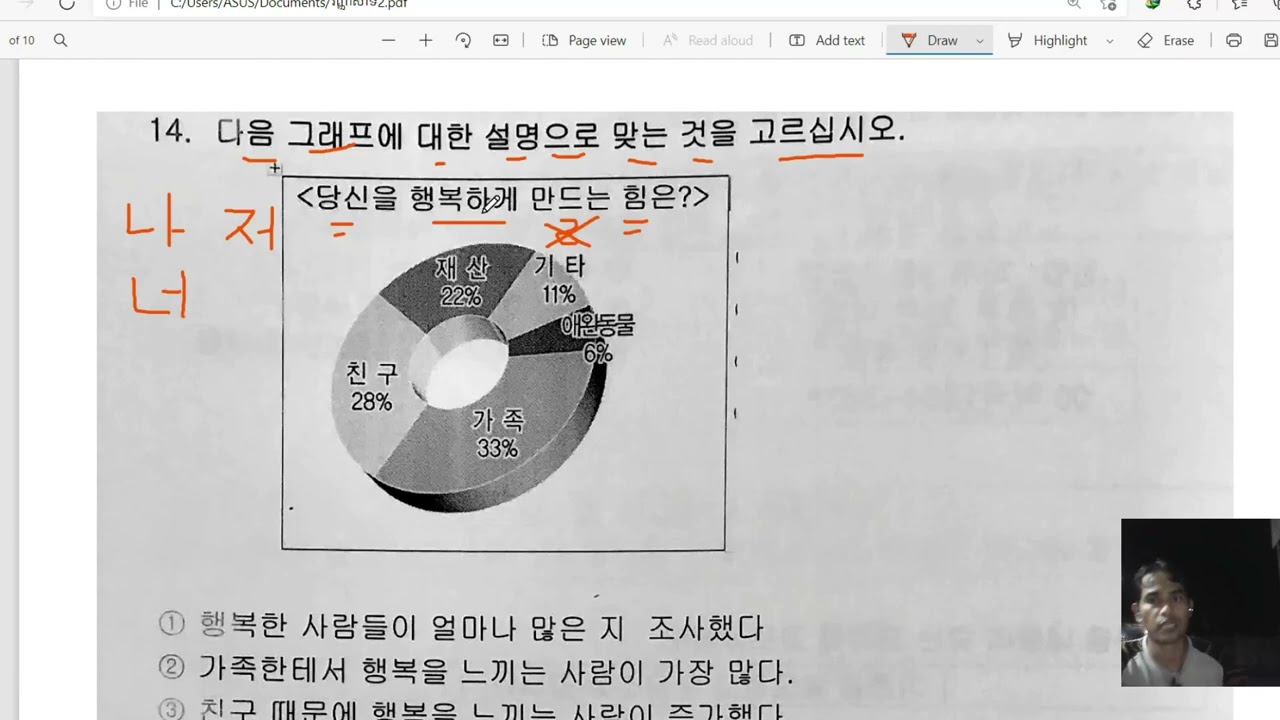Image resolution: width=1280 pixels, height=720 pixels.
Task: Zoom out with the minus button
Action: 389,40
